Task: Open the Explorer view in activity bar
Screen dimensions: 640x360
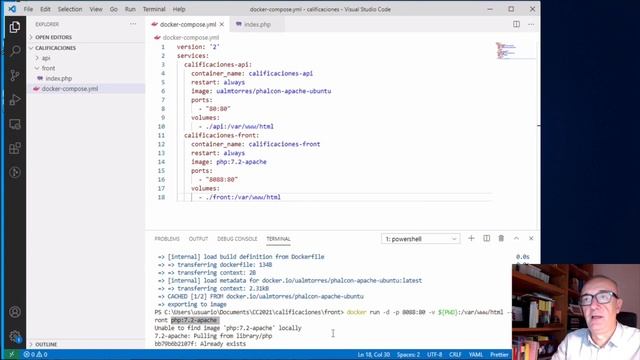Action: 15,27
